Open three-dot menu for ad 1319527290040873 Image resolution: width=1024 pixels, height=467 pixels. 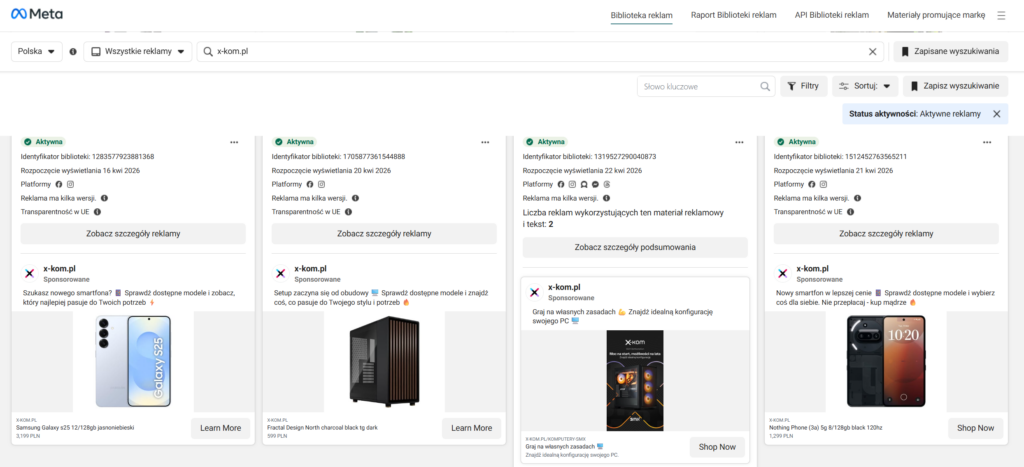tap(739, 142)
